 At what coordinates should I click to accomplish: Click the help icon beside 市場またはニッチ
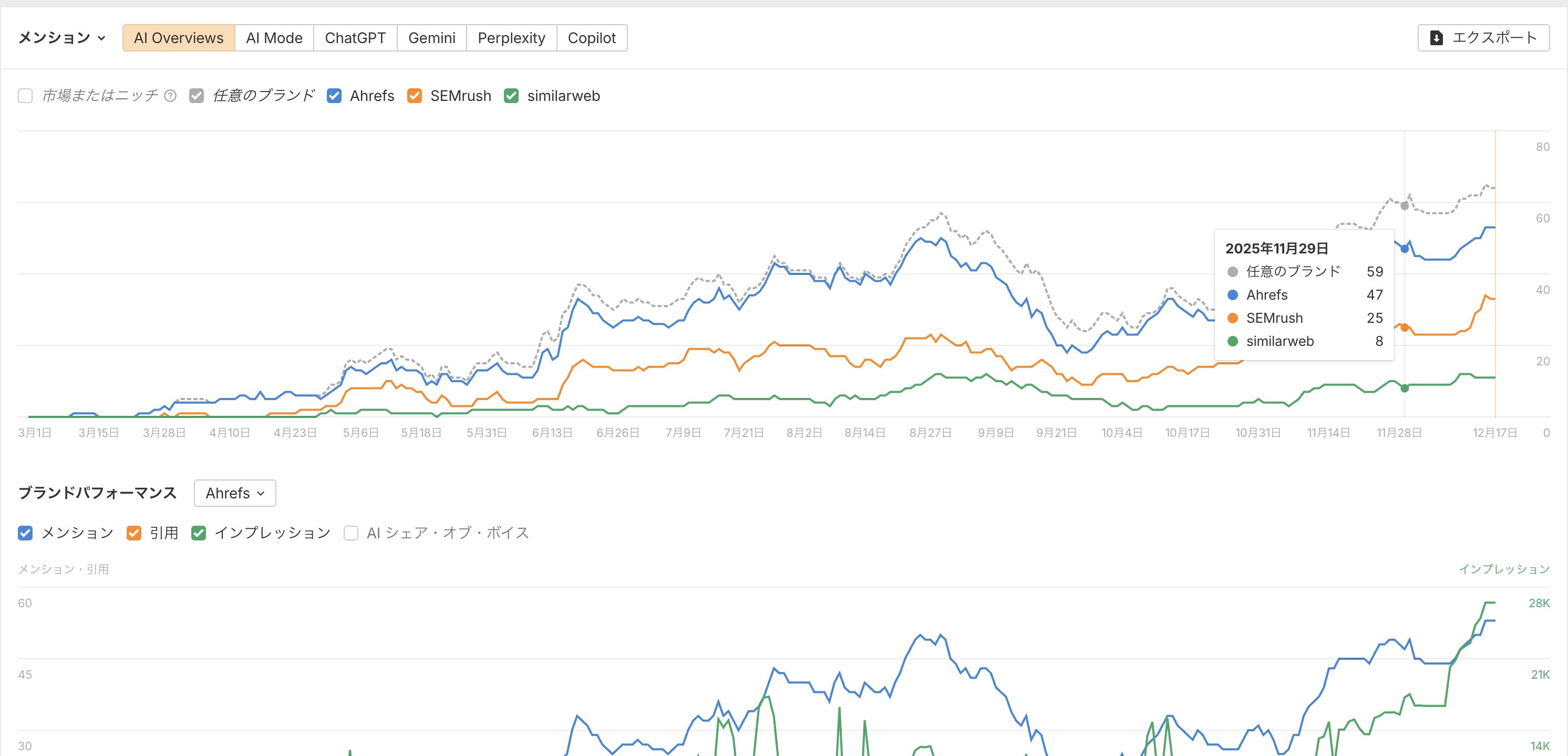(x=170, y=96)
